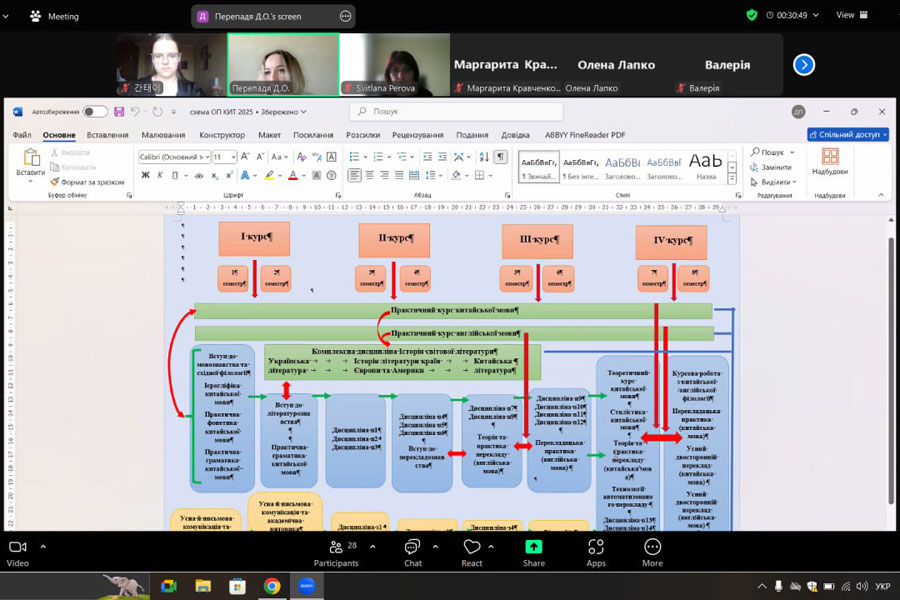Click the multilevel list icon
The width and height of the screenshot is (900, 600).
coord(402,156)
